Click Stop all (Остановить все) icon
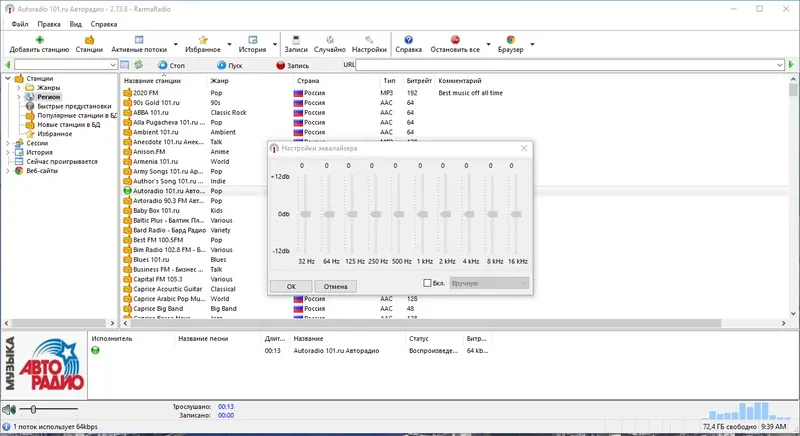 [455, 40]
